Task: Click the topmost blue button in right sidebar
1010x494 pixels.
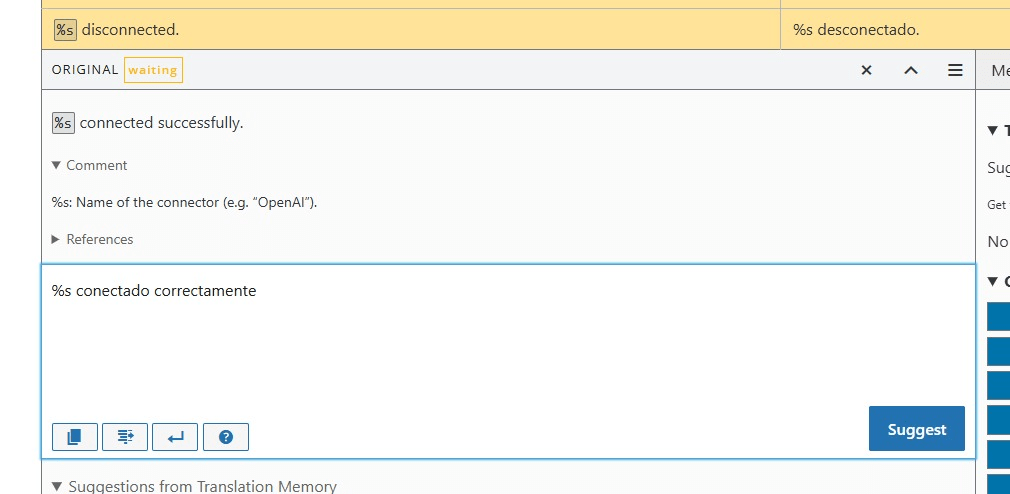Action: pyautogui.click(x=998, y=316)
